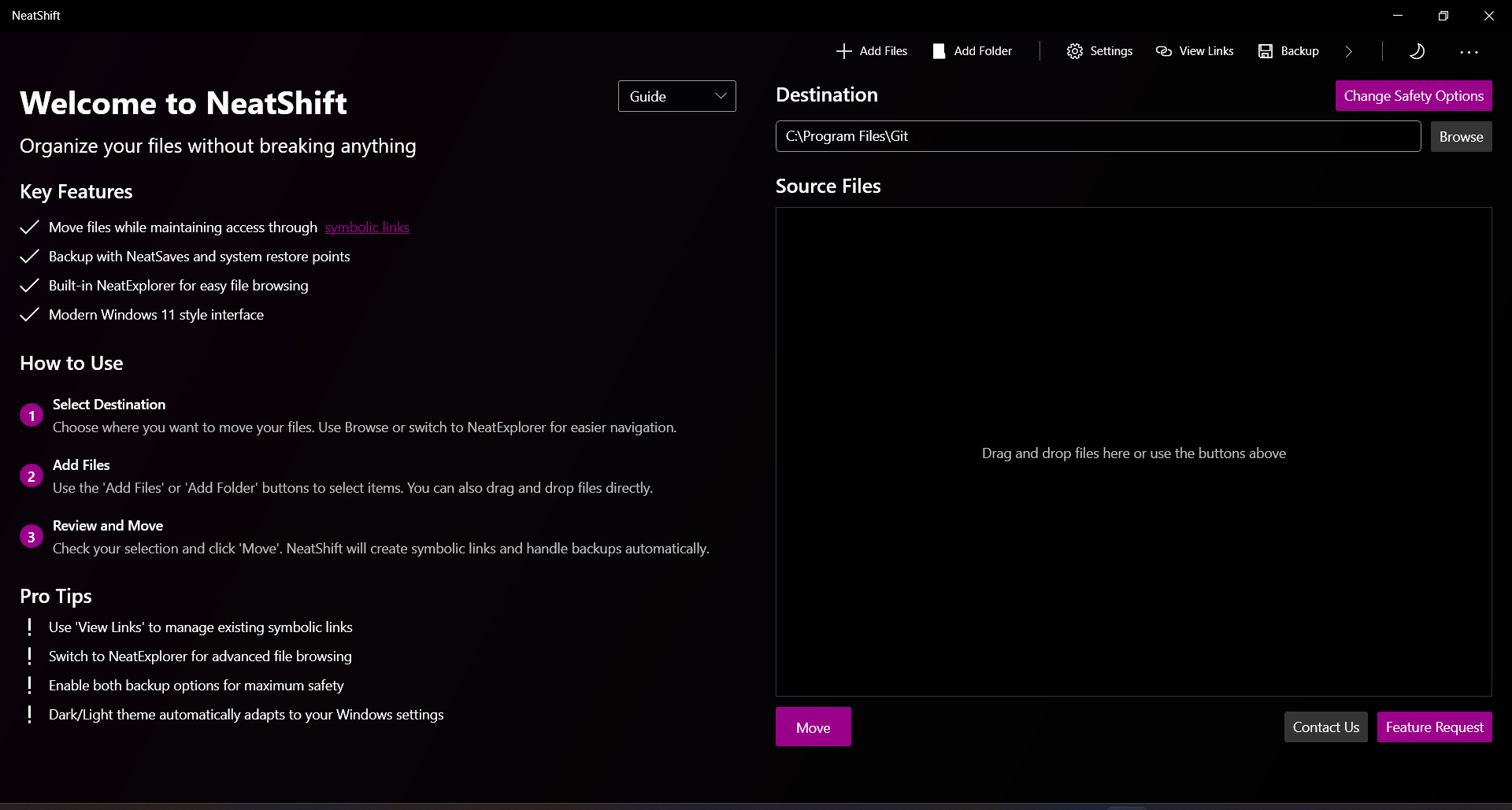The image size is (1512, 810).
Task: Restore down the NeatShift window
Action: coord(1443,16)
